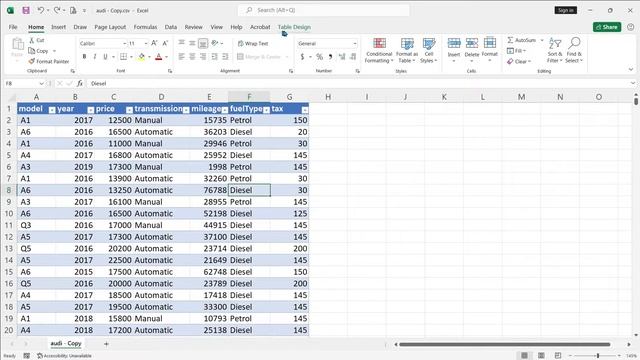Add a new sheet with plus button
Screen dimensions: 640x360
[106, 344]
